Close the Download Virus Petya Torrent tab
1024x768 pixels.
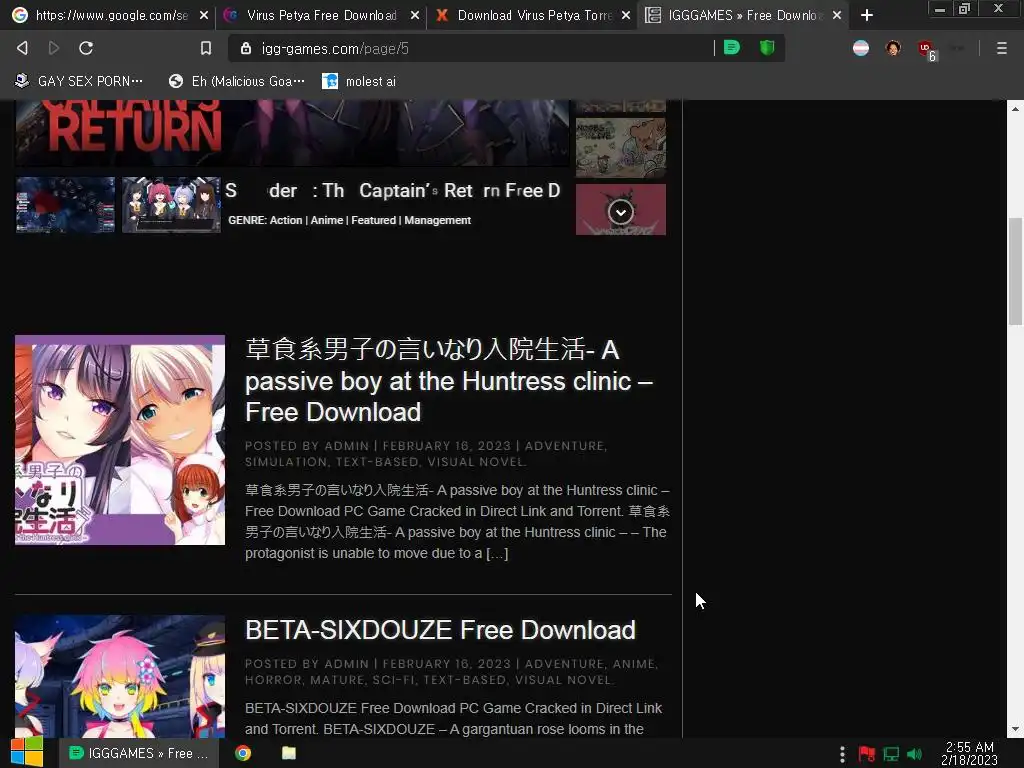[x=626, y=15]
